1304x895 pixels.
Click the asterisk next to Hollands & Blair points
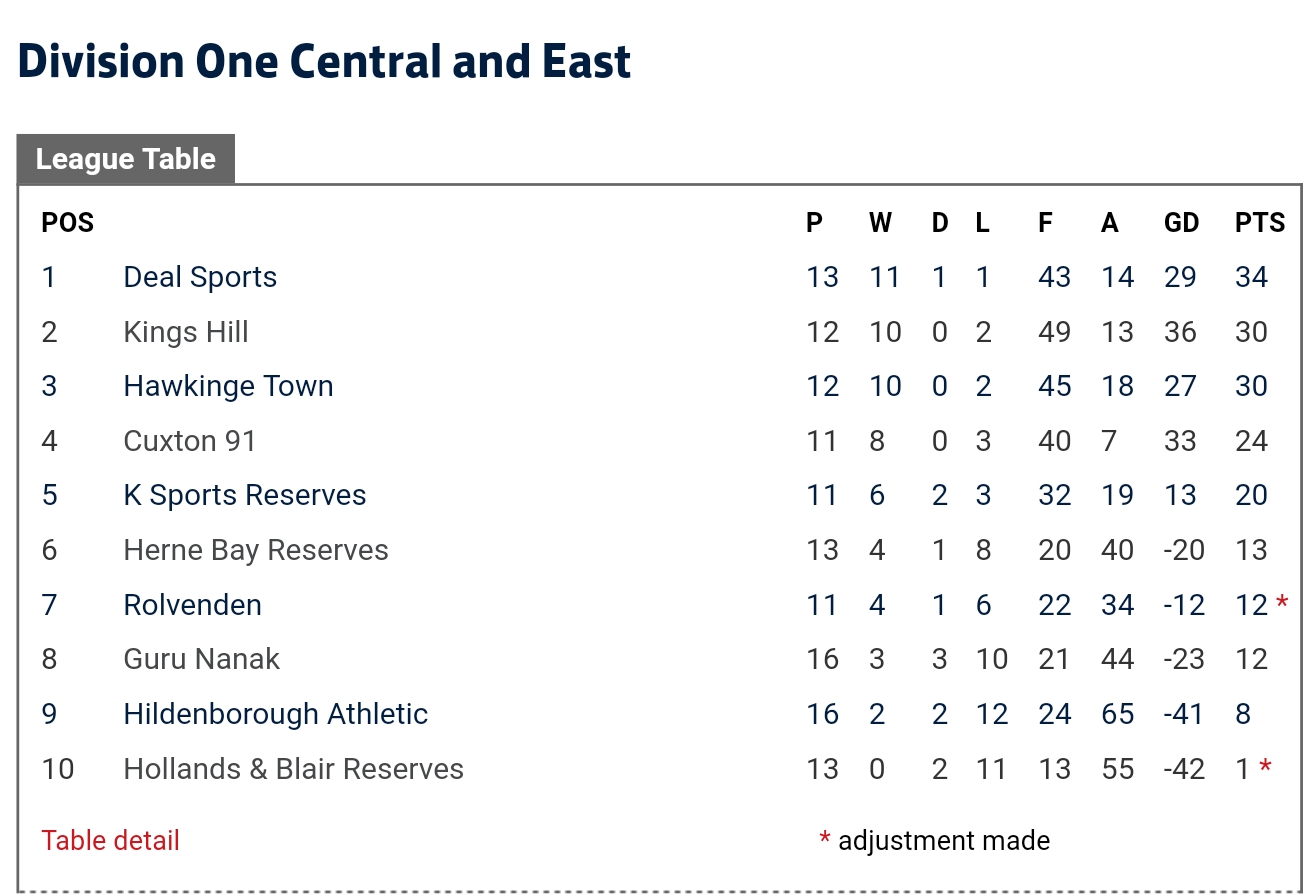click(x=1266, y=767)
